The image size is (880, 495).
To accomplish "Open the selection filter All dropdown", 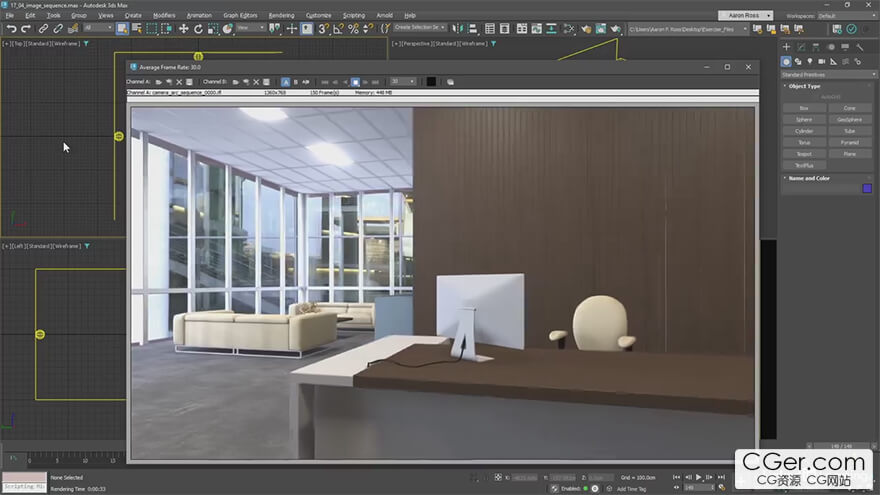I will coord(98,28).
